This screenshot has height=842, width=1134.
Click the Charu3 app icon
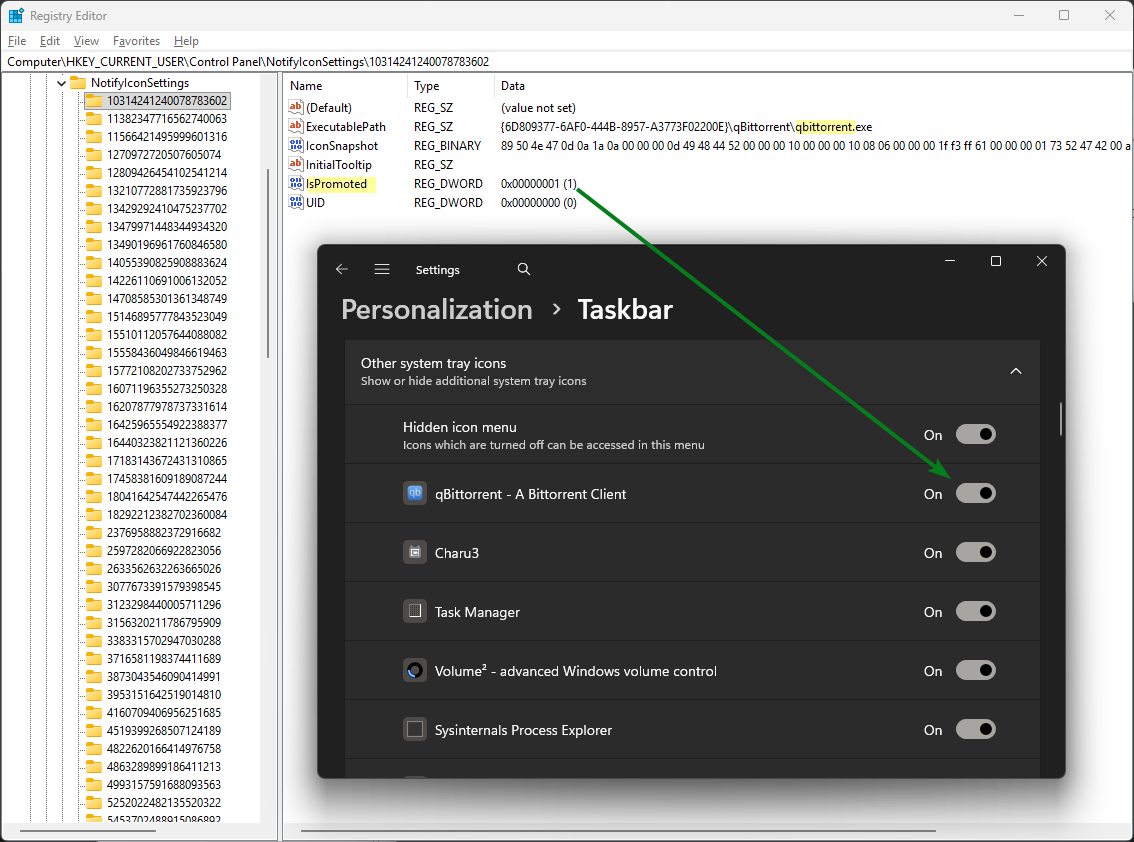pos(414,553)
